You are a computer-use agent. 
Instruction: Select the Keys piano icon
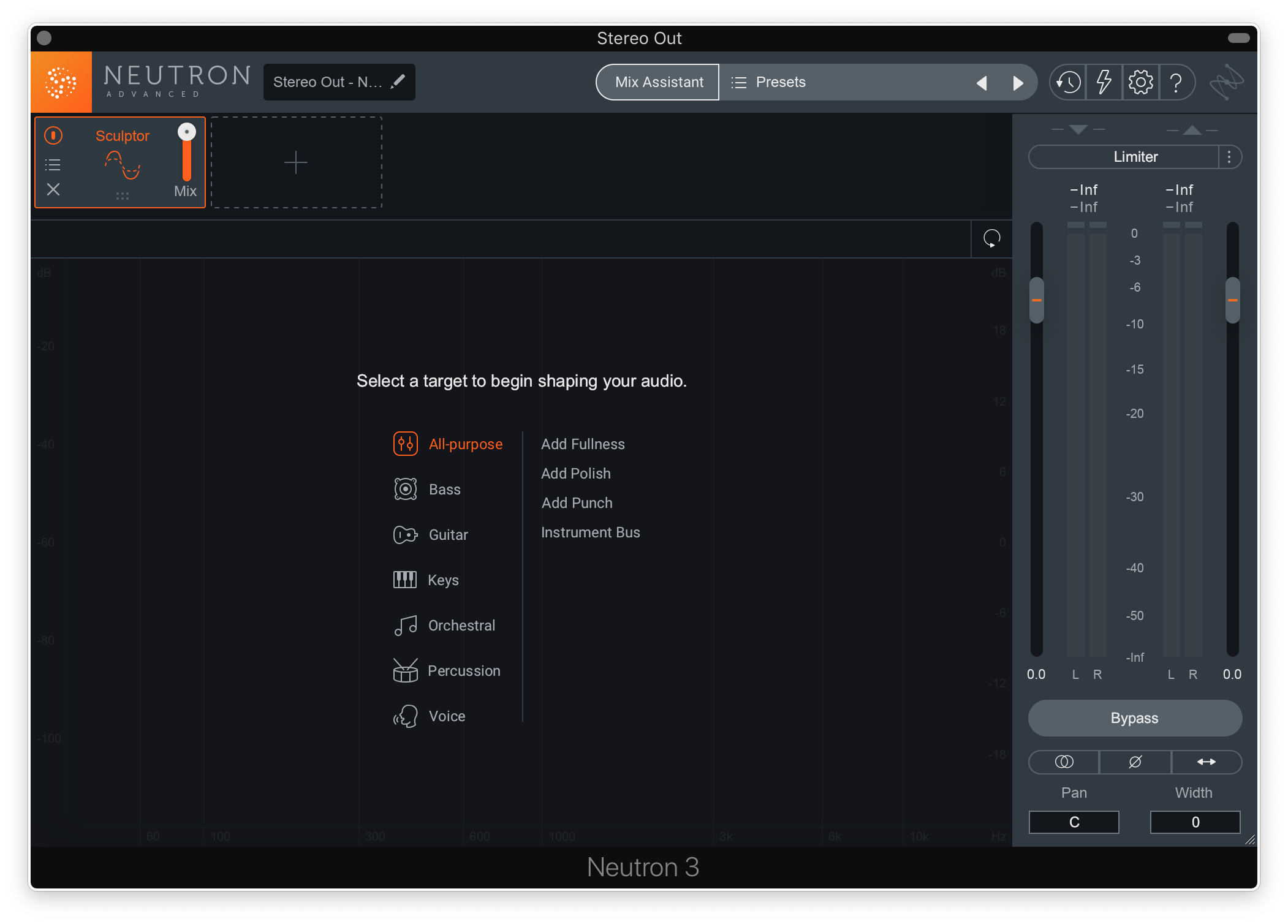pyautogui.click(x=404, y=580)
